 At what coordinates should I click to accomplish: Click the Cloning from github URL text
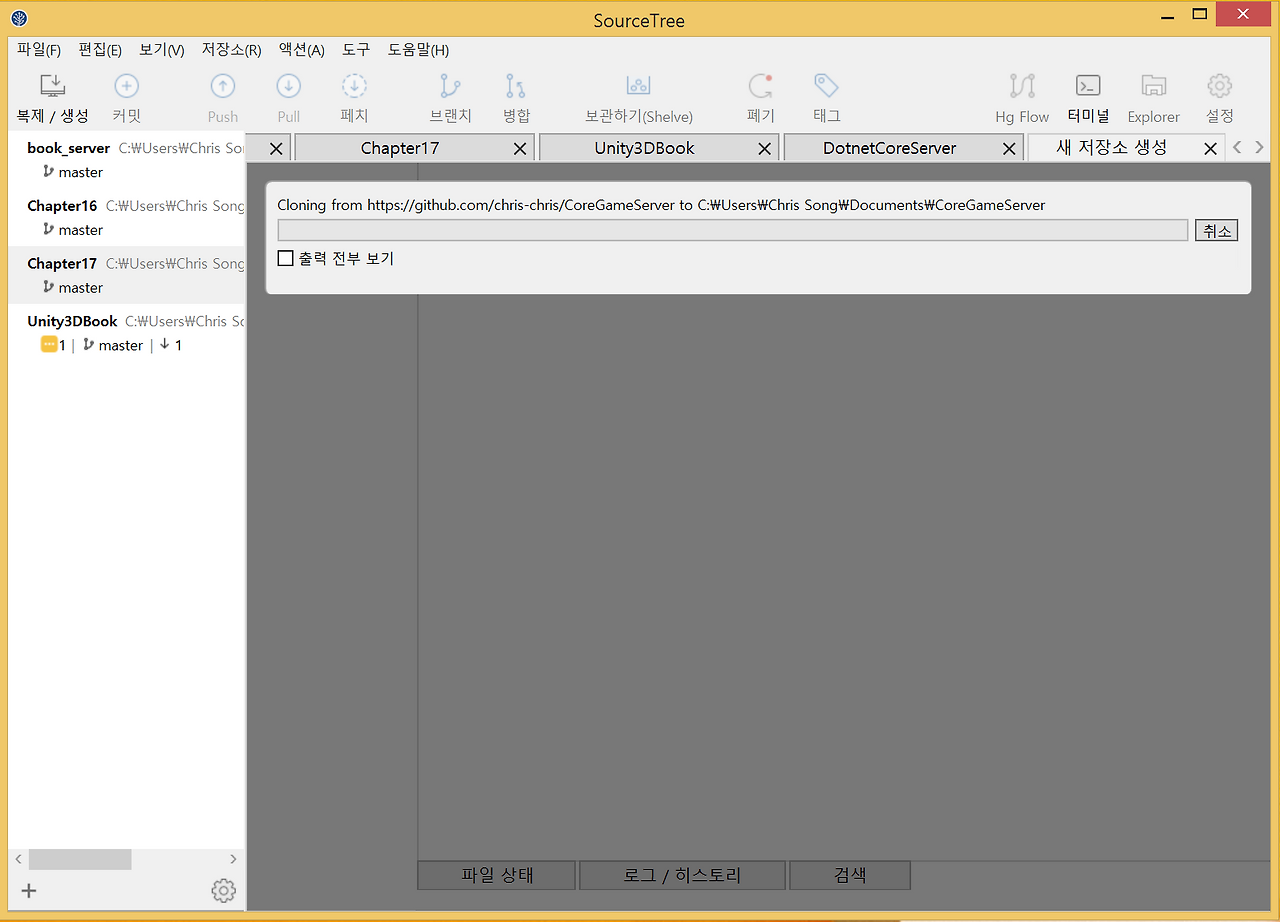tap(661, 205)
